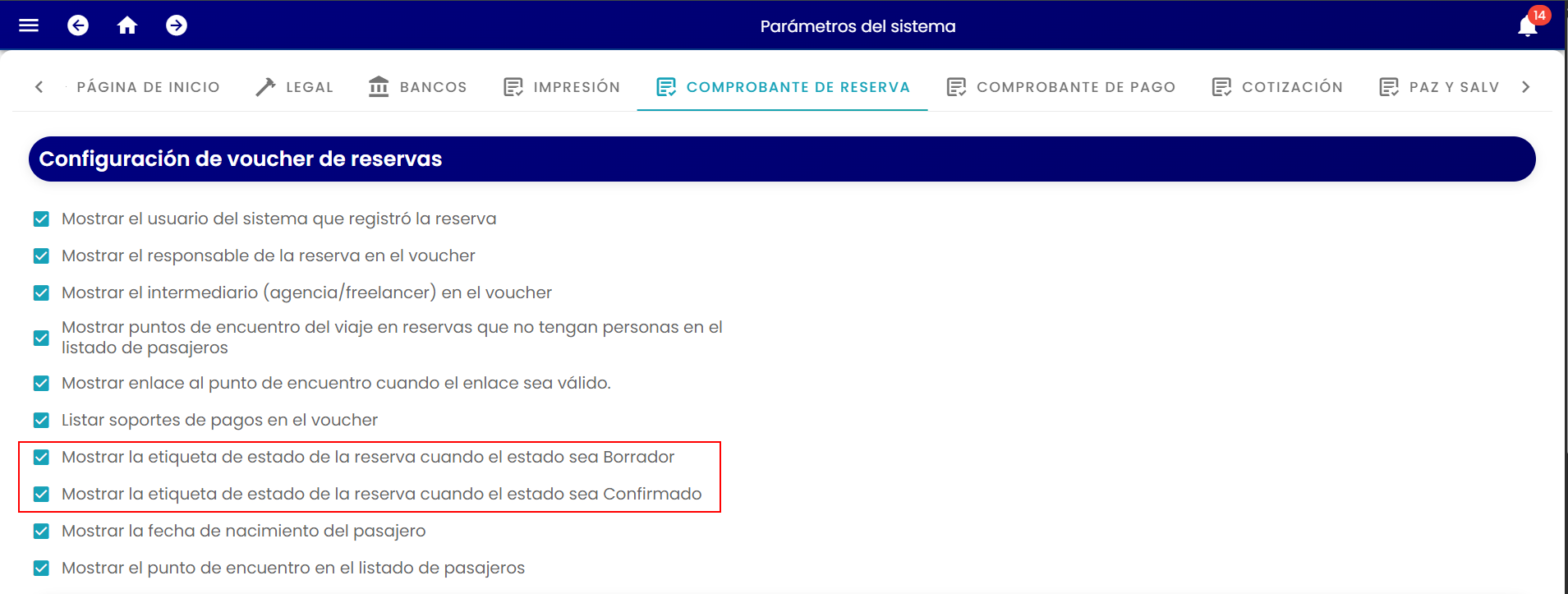Go back with the left arrow icon
The width and height of the screenshot is (1568, 594).
point(78,25)
